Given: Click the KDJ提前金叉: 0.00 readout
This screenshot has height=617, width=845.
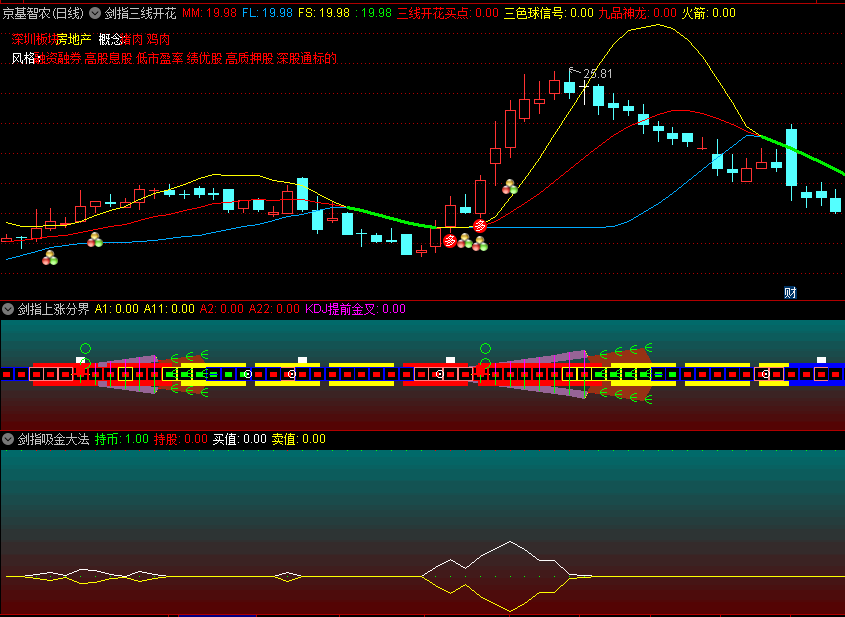Looking at the screenshot, I should [x=355, y=309].
